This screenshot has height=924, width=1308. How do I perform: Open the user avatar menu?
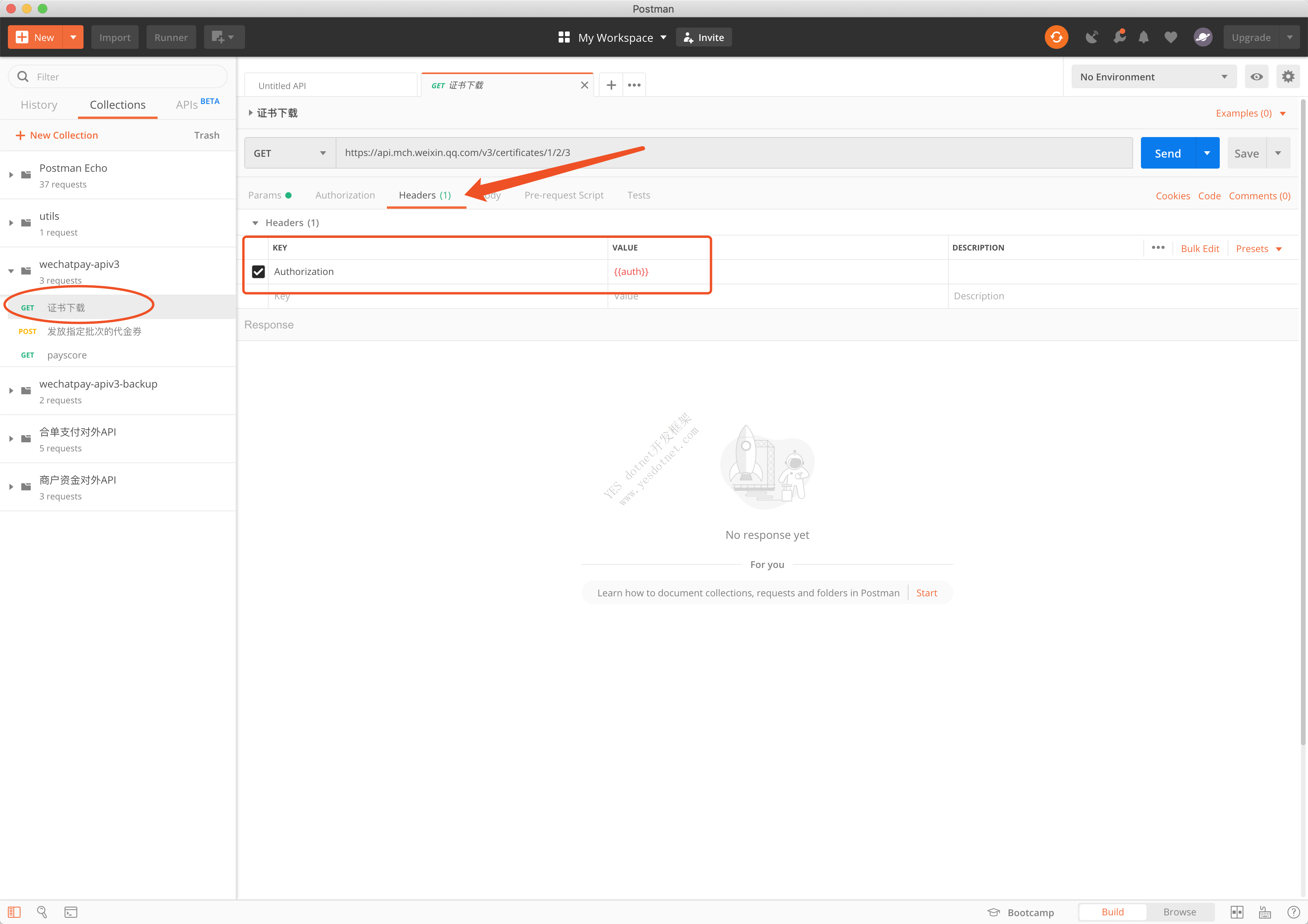pyautogui.click(x=1202, y=37)
